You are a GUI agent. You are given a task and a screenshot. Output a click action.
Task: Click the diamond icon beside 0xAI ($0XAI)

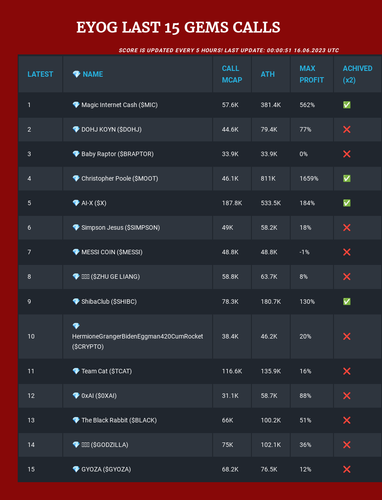[76, 396]
